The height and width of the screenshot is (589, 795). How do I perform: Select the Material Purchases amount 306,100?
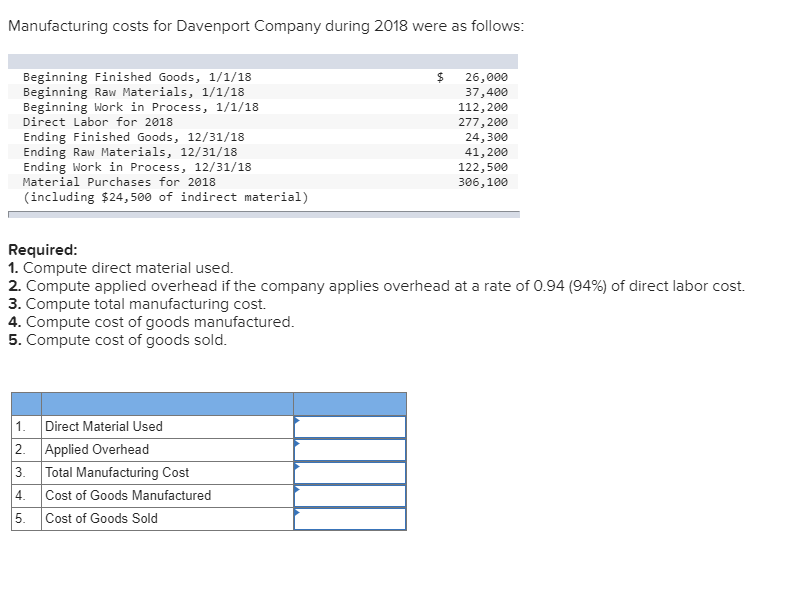[x=482, y=182]
